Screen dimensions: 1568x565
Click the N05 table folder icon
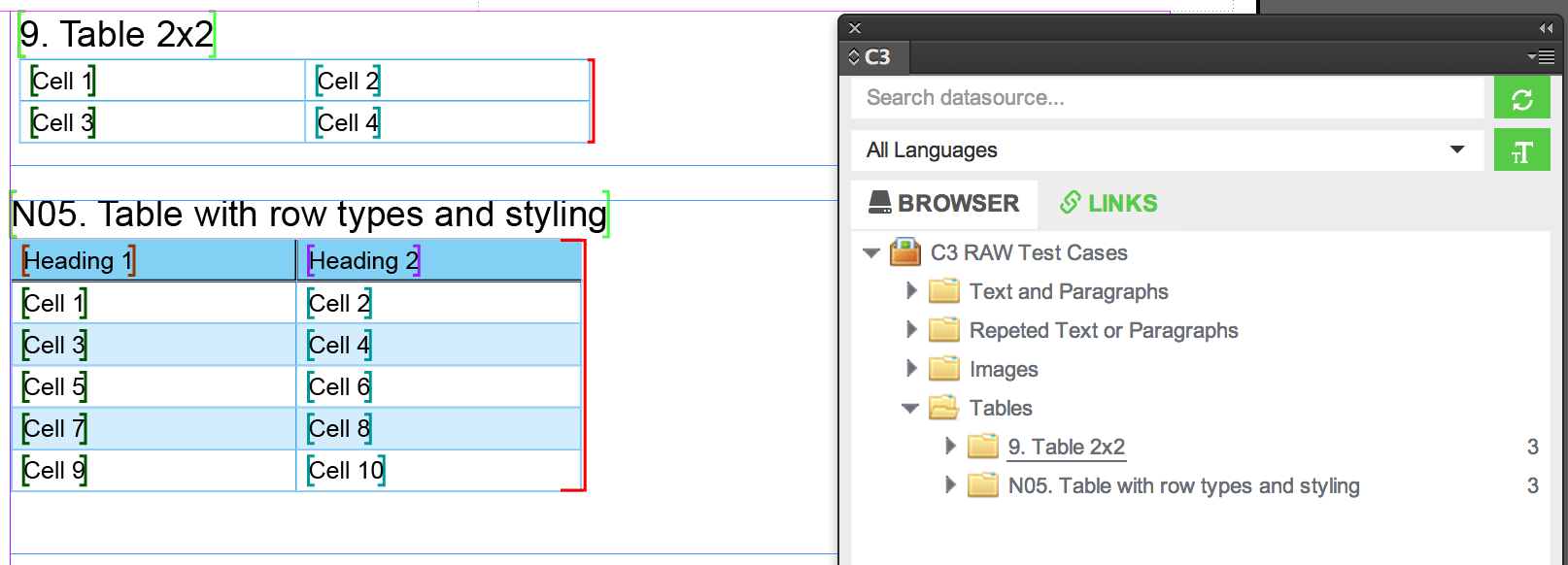(x=983, y=485)
